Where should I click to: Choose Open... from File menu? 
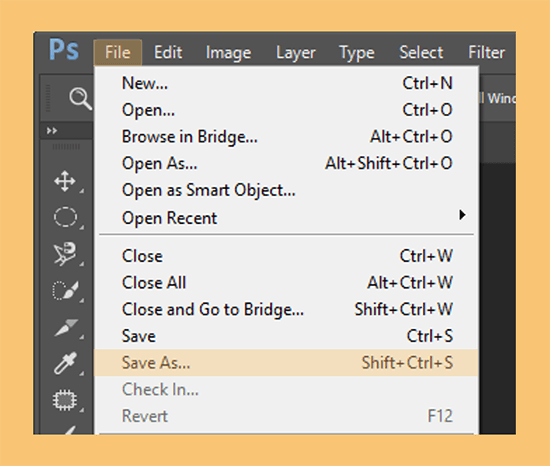(x=287, y=110)
